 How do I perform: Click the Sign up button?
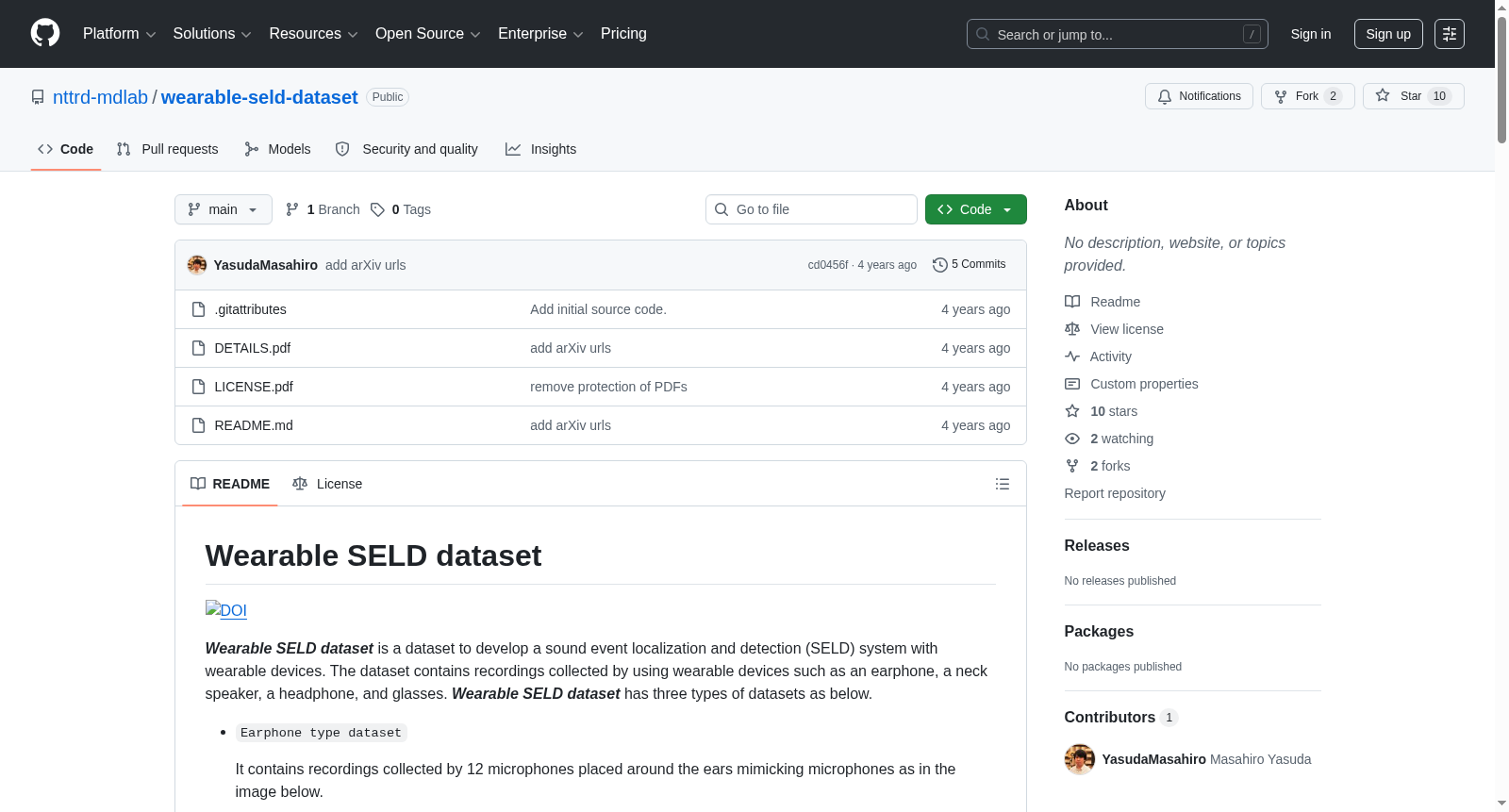click(1388, 34)
